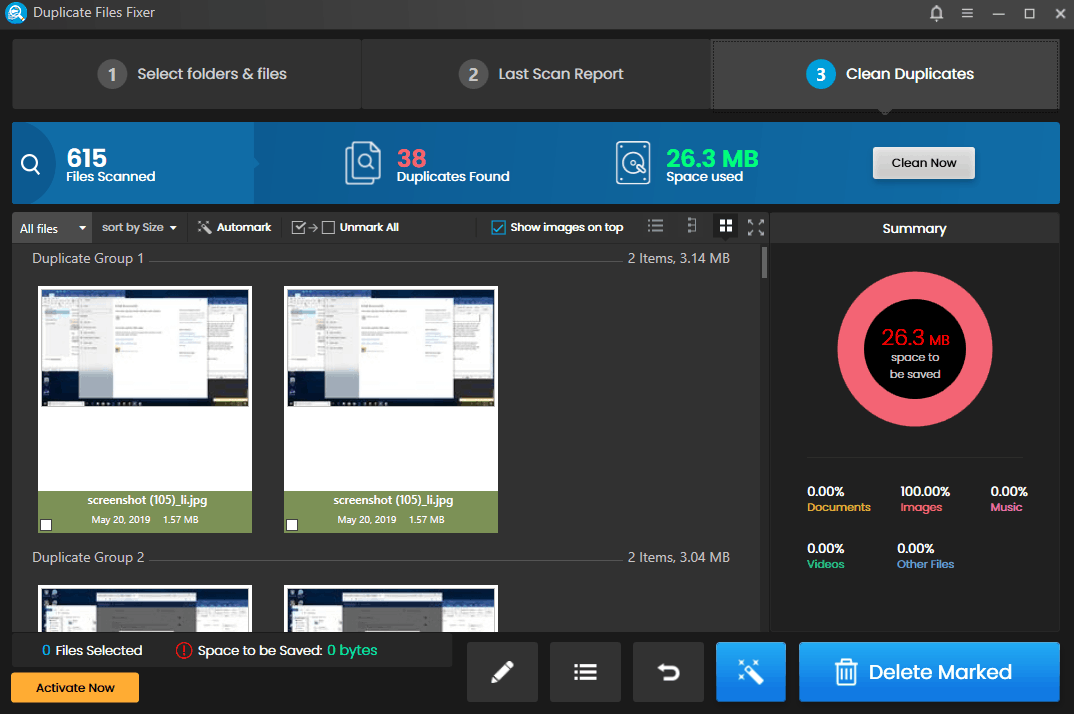
Task: Click the red warning icon beside Space to be Saved
Action: tap(184, 650)
